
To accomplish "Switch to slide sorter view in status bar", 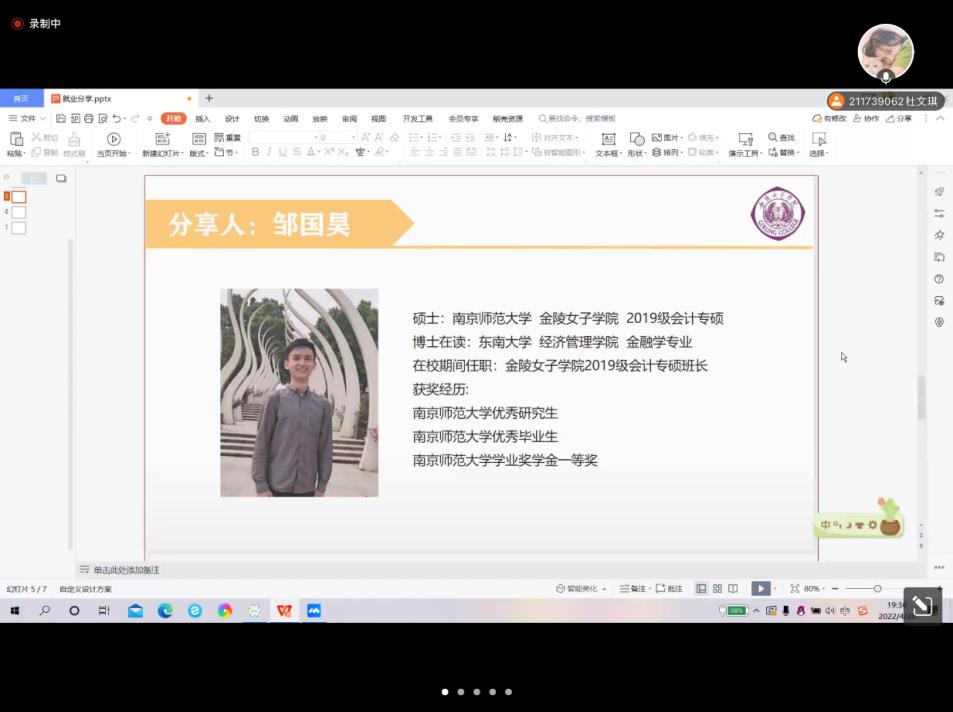I will pyautogui.click(x=717, y=589).
